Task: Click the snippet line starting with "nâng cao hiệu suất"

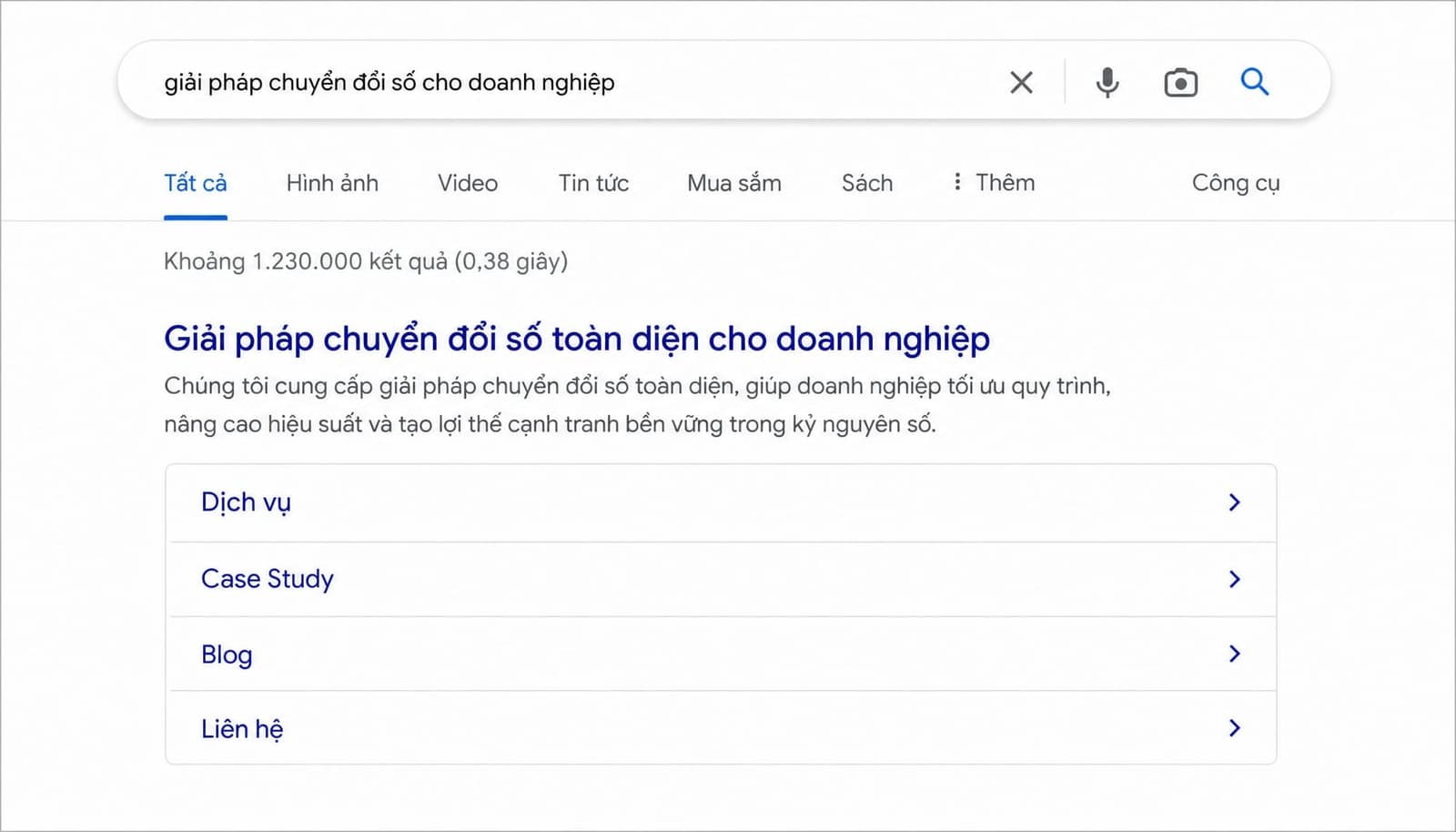Action: click(x=550, y=424)
